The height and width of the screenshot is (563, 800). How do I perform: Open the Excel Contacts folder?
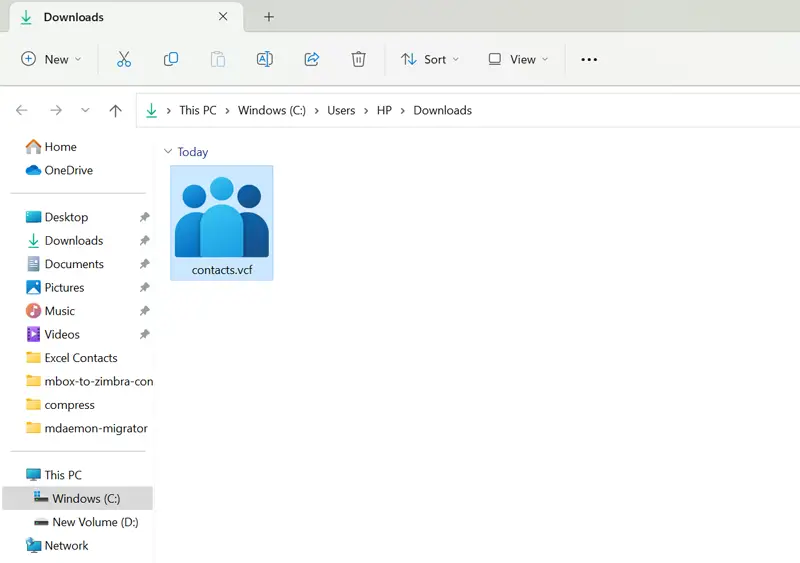[80, 358]
